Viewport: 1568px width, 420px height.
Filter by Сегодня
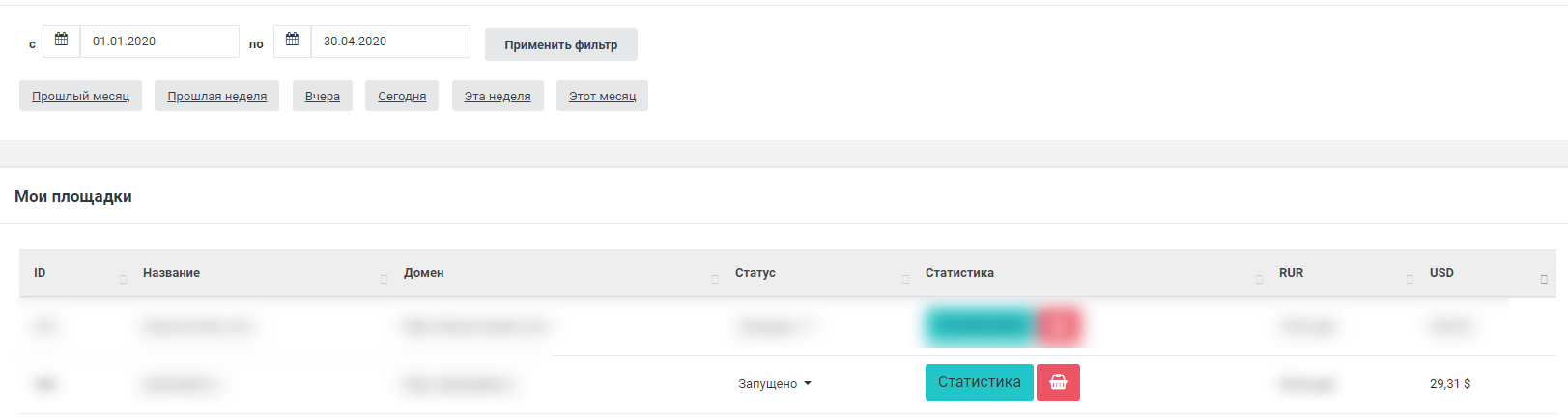402,96
